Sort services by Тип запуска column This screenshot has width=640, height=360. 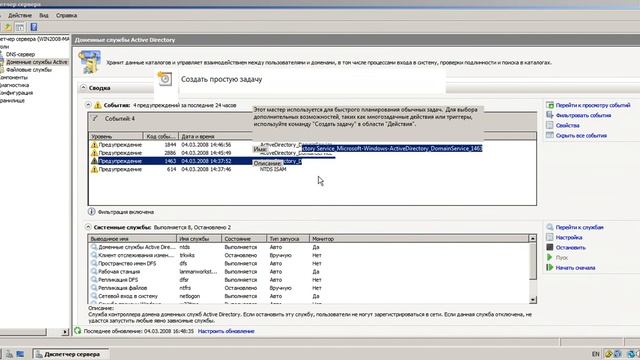288,238
